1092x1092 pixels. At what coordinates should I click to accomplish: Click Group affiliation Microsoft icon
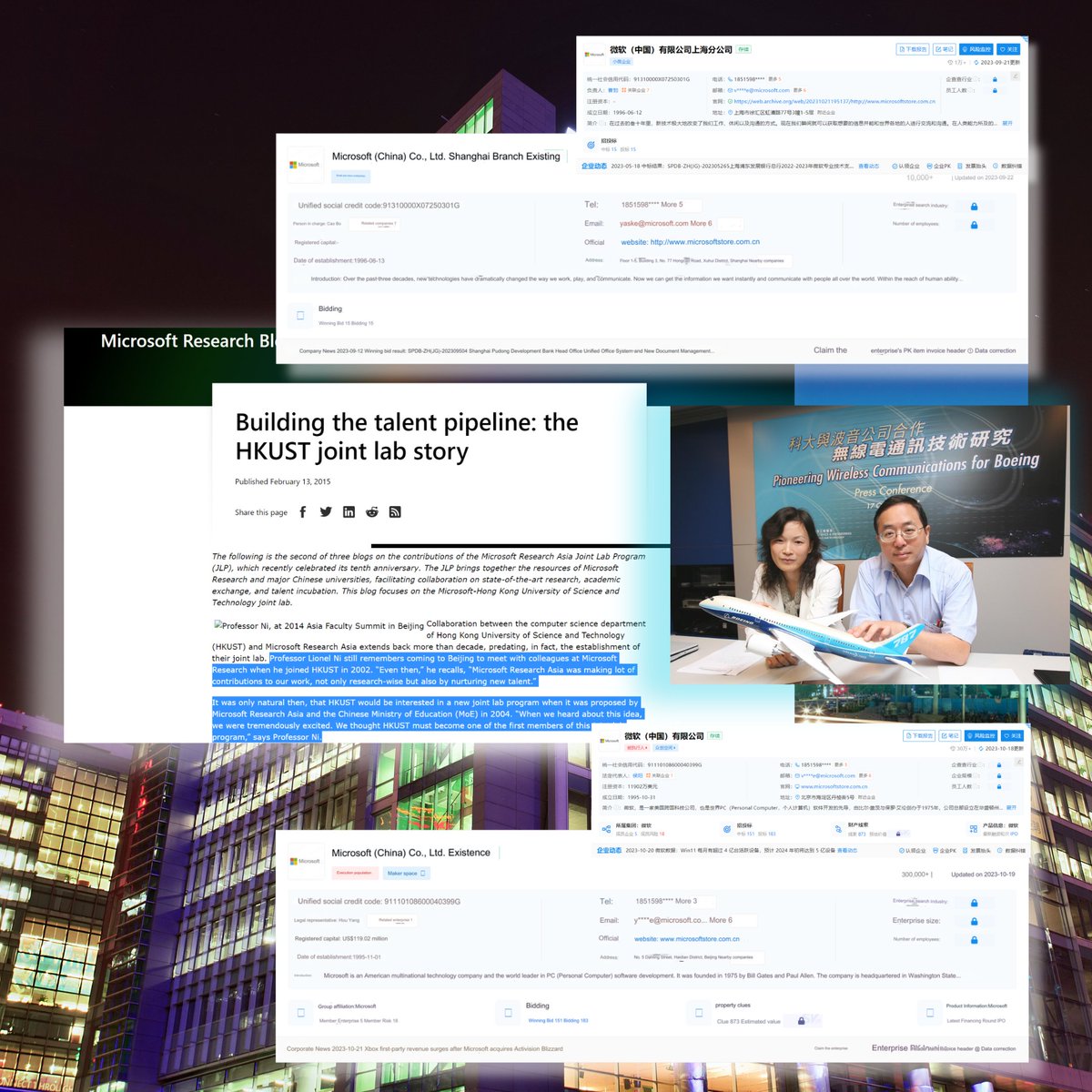coord(300,1012)
